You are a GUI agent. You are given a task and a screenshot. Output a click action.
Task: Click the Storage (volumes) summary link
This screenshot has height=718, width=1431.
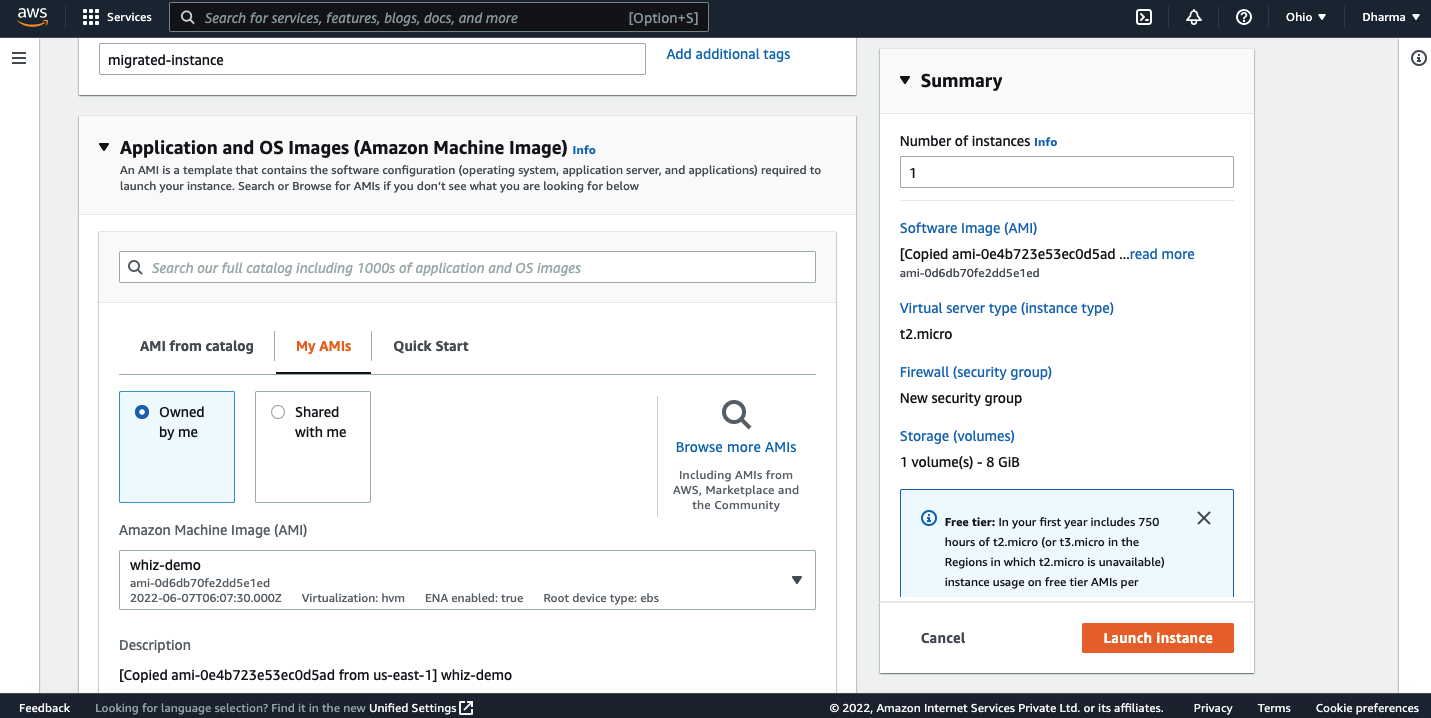957,436
